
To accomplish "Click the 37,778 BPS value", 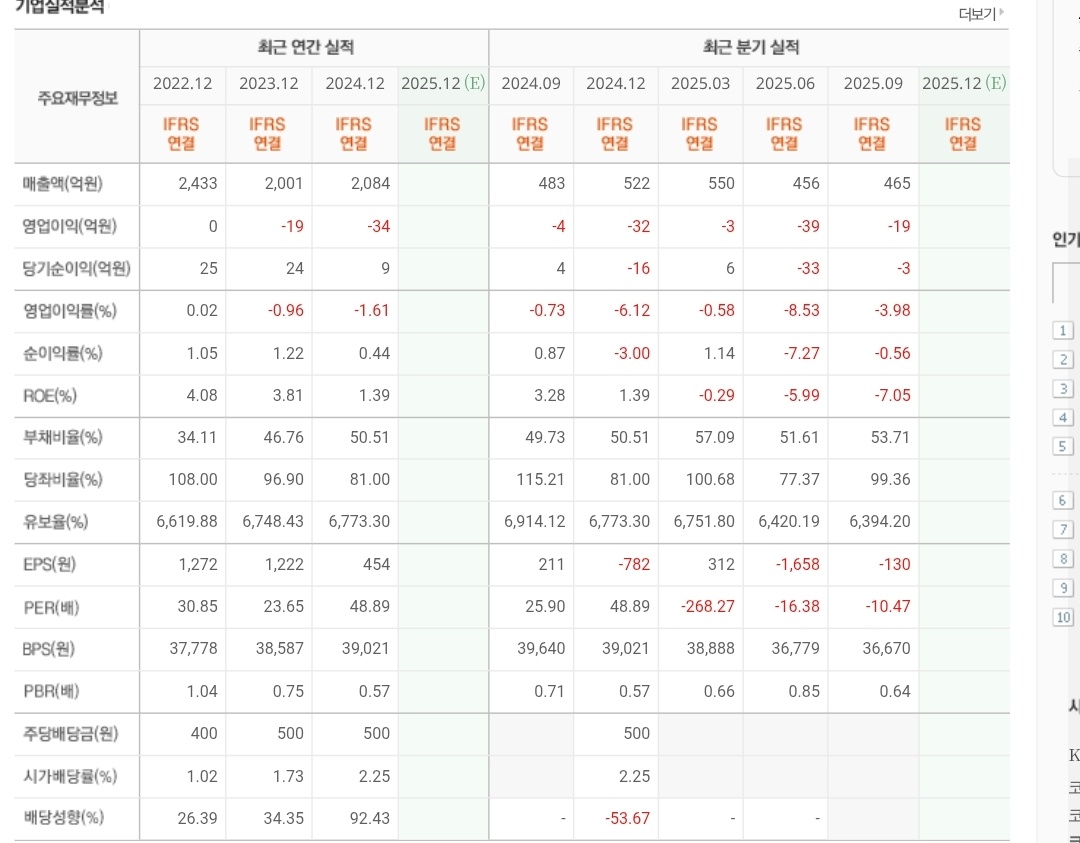I will pyautogui.click(x=194, y=648).
